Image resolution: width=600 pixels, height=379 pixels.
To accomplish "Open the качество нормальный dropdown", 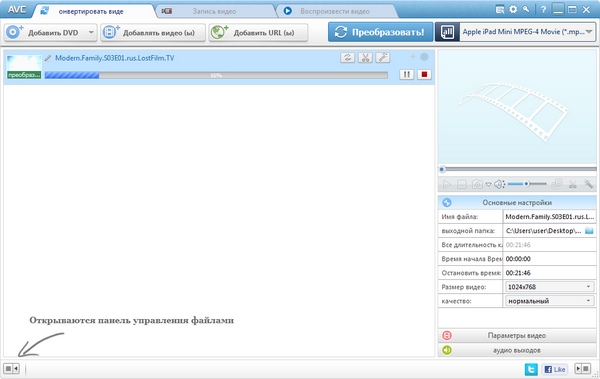I will pos(549,301).
